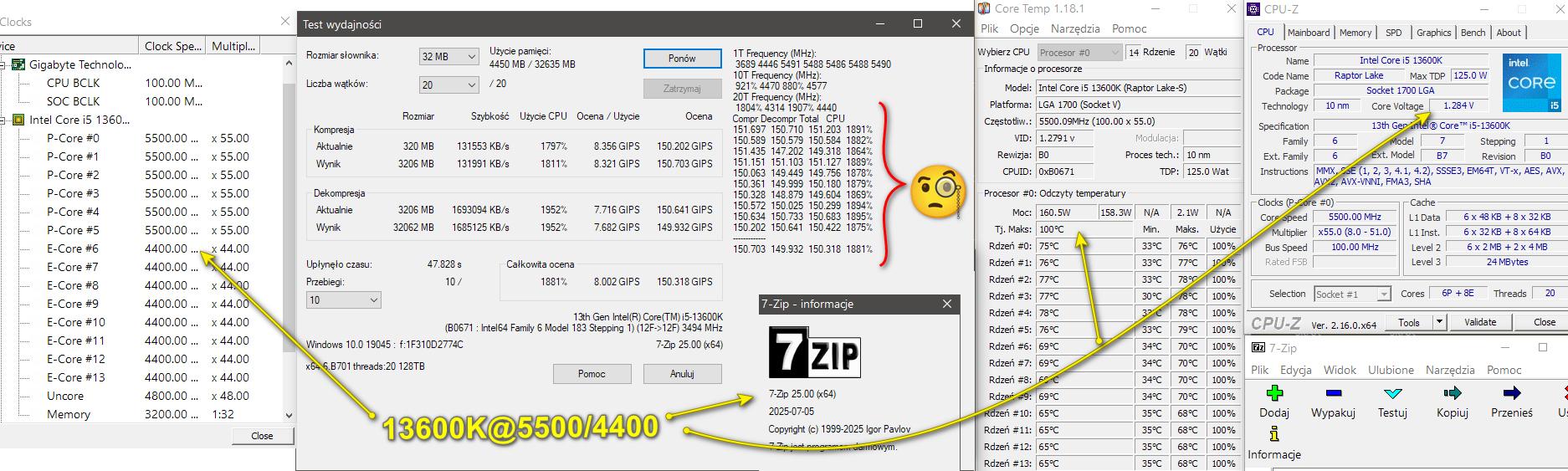Open the Rozmiar słownika 32 MB dropdown
This screenshot has width=1568, height=471.
tap(448, 57)
